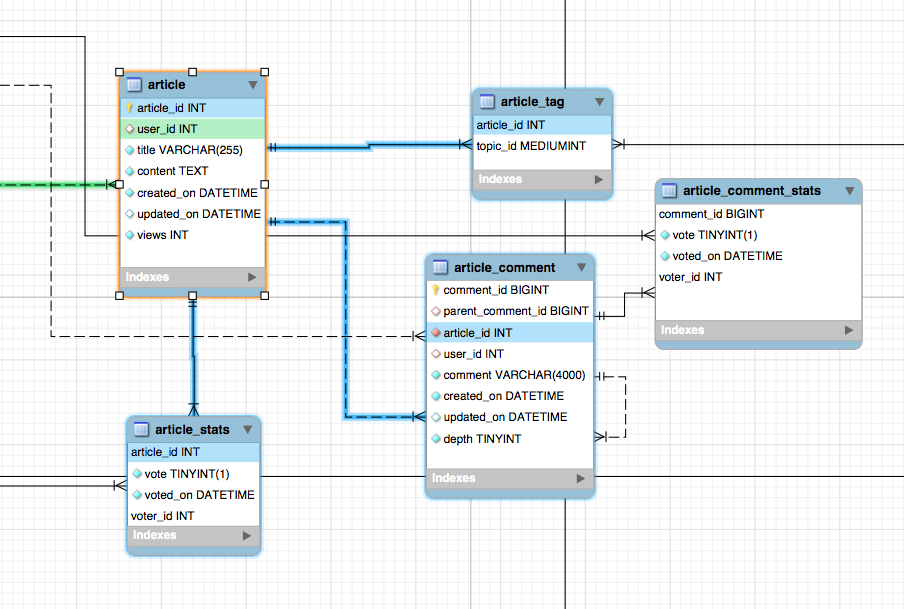The width and height of the screenshot is (904, 609).
Task: Click the primary key icon of article_id in article
Action: click(x=130, y=108)
